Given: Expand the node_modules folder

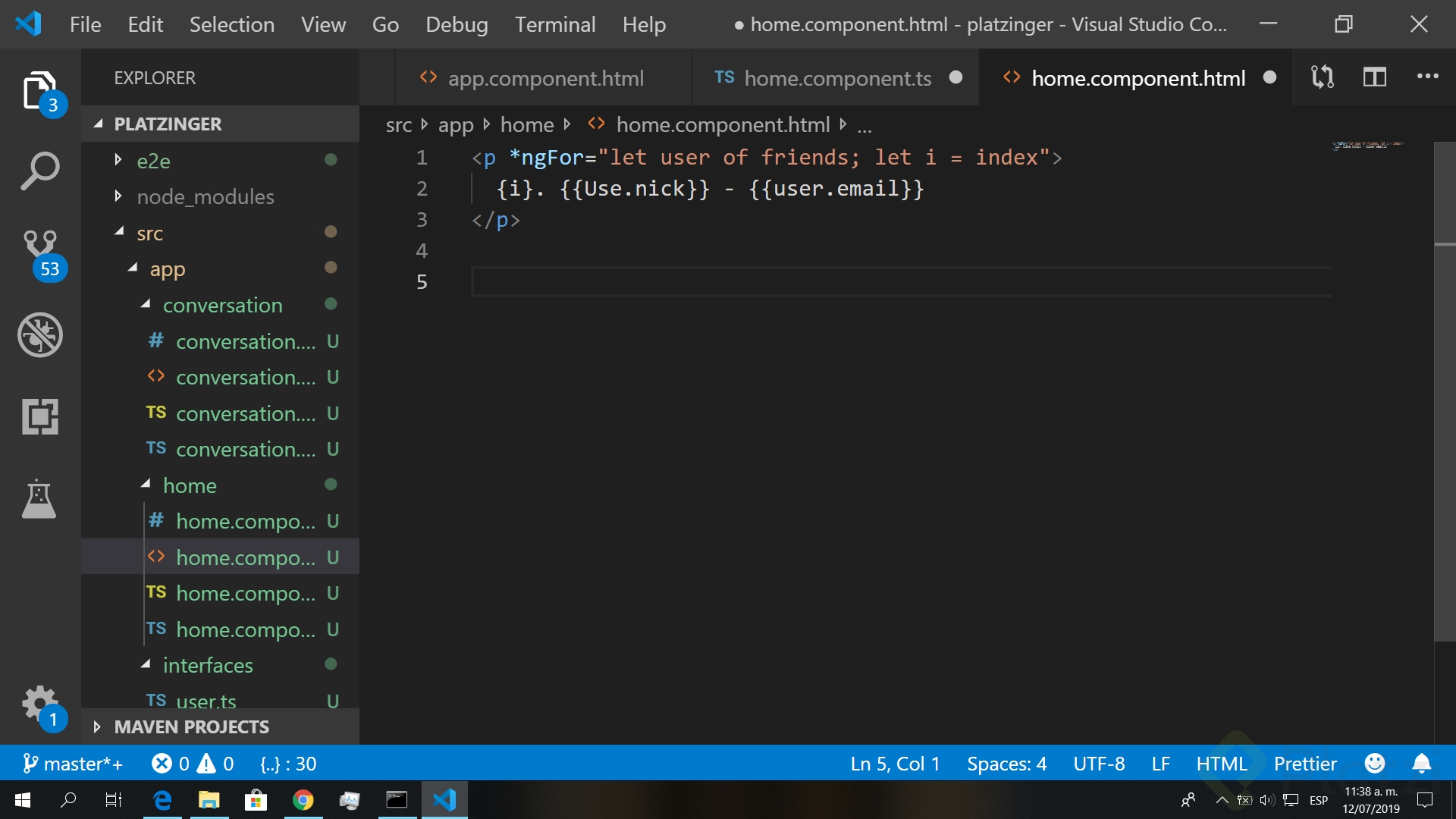Looking at the screenshot, I should point(205,197).
